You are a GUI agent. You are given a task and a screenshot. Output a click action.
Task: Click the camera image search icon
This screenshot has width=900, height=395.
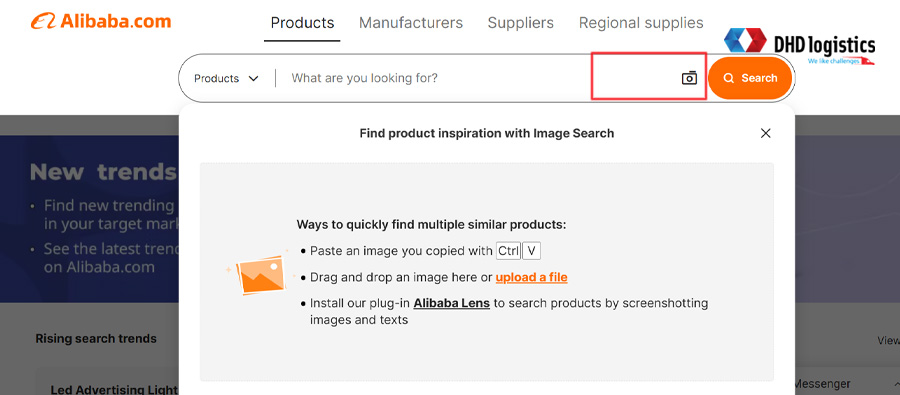pos(689,78)
